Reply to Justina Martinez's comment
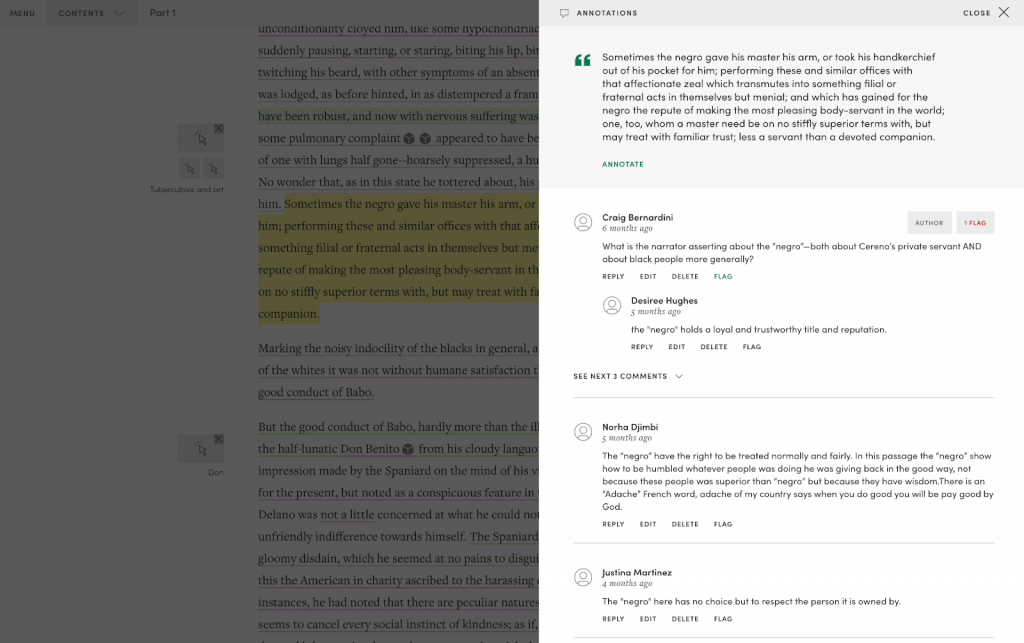1024x643 pixels. 613,619
